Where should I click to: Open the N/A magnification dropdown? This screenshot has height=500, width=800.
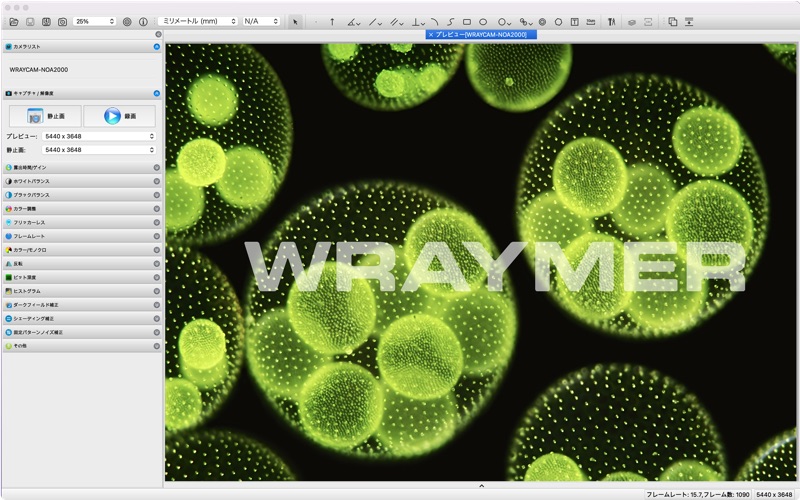[261, 21]
